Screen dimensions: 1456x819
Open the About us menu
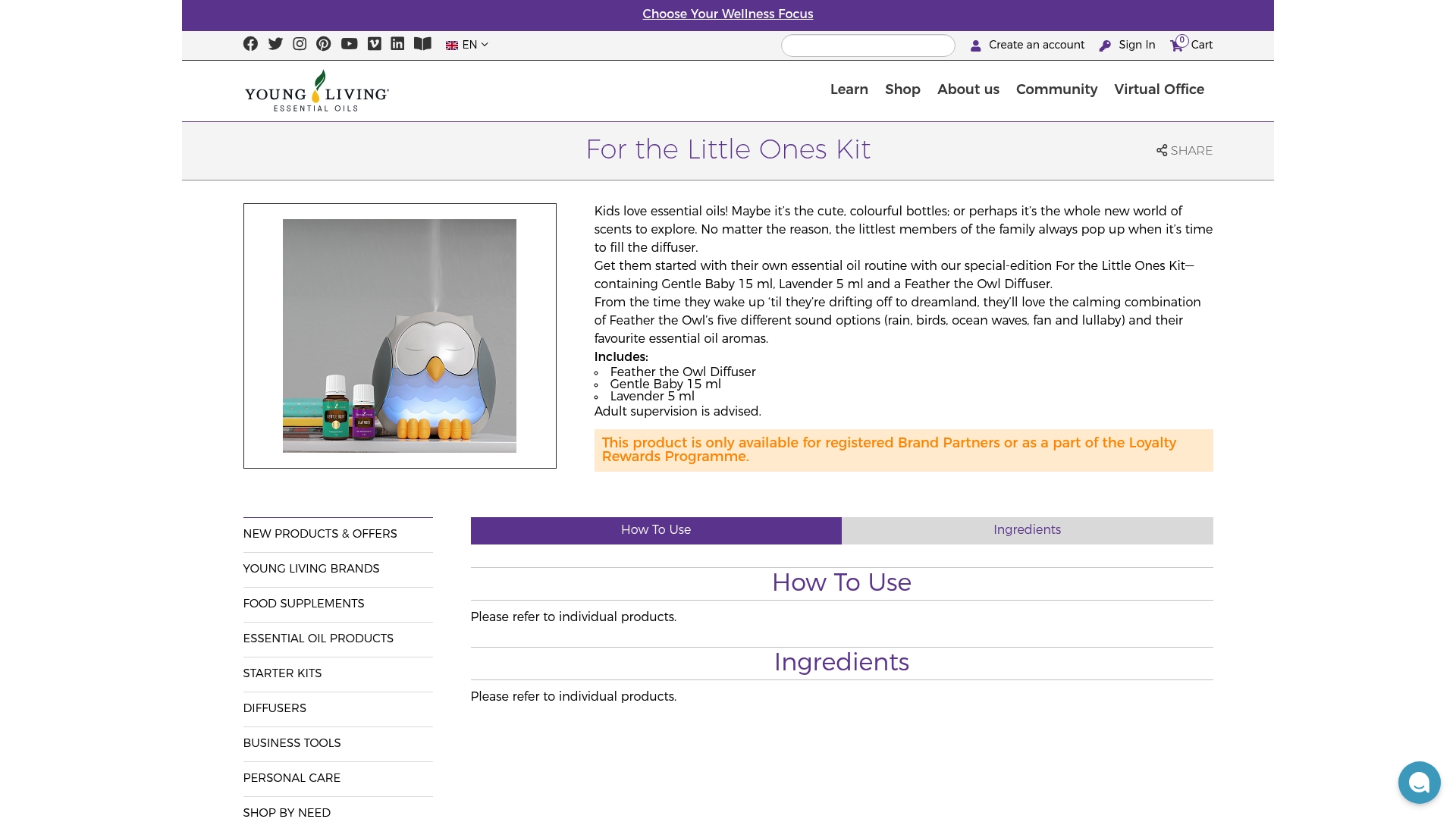pyautogui.click(x=968, y=89)
